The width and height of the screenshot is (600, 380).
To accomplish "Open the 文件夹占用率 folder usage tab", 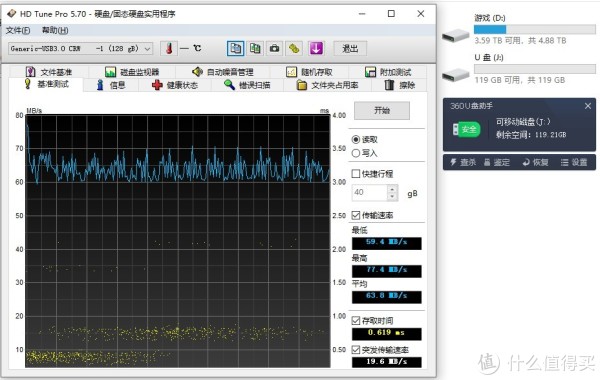I will (x=328, y=85).
